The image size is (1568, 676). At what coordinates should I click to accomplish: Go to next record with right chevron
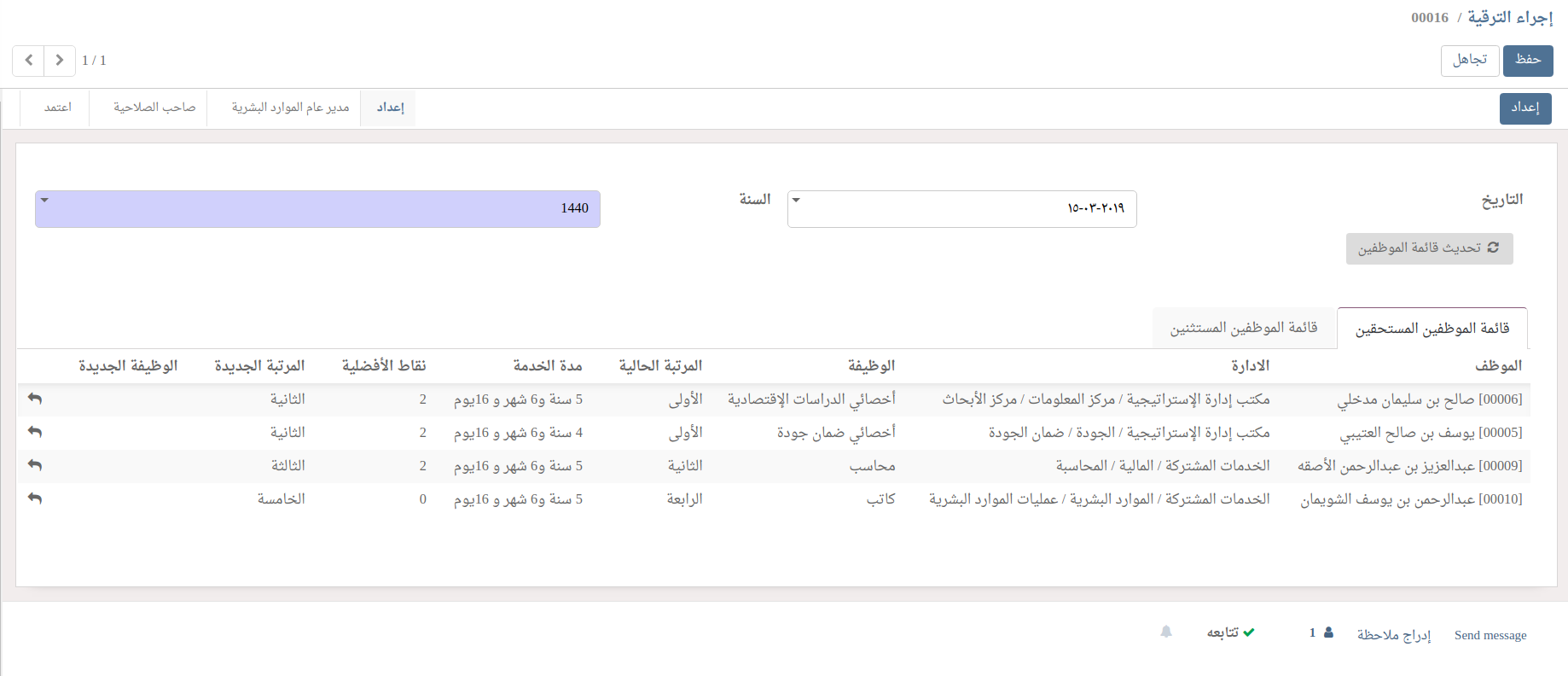(60, 61)
